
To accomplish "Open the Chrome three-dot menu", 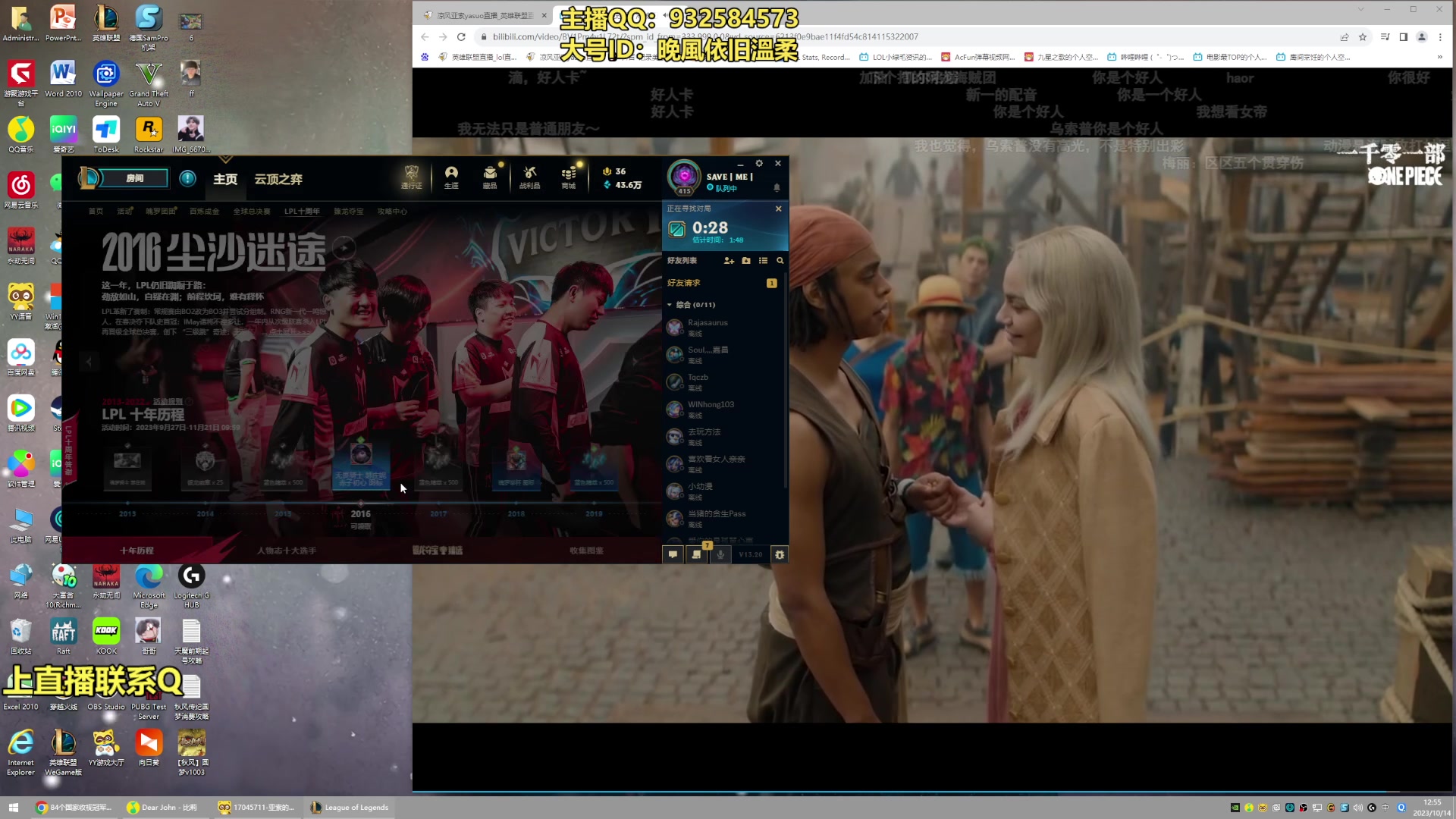I will (1440, 36).
